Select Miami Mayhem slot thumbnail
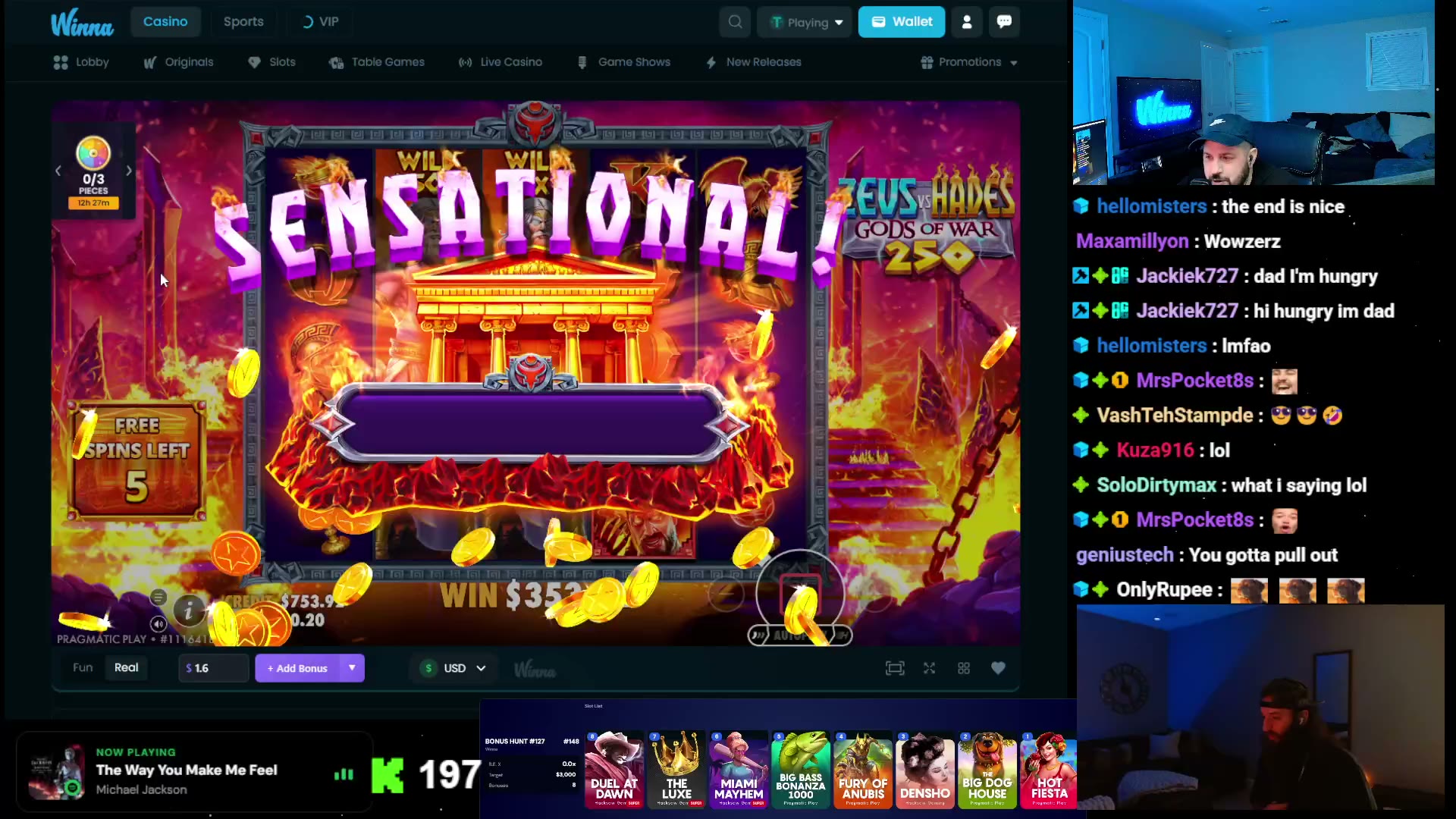This screenshot has height=819, width=1456. point(739,770)
